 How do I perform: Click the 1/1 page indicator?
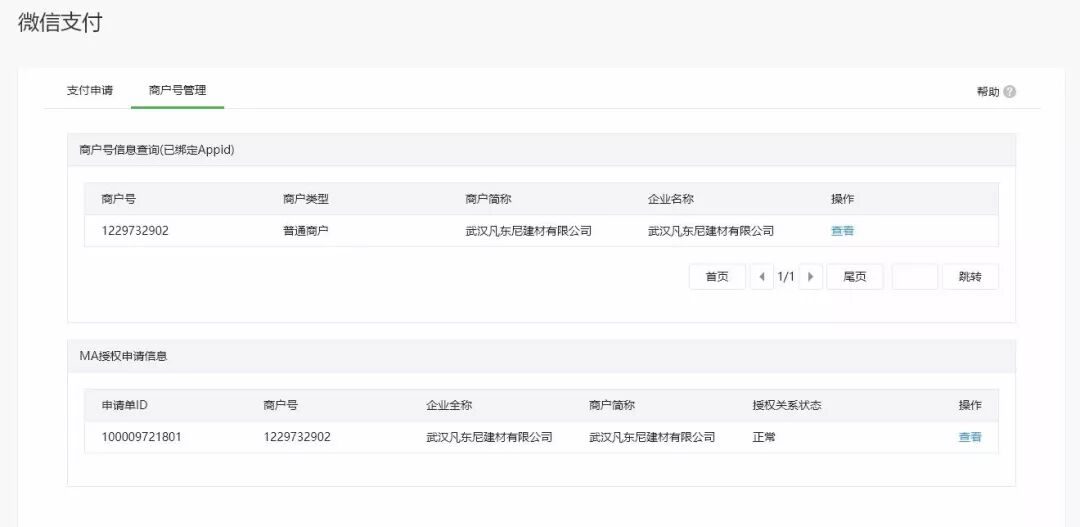point(786,277)
